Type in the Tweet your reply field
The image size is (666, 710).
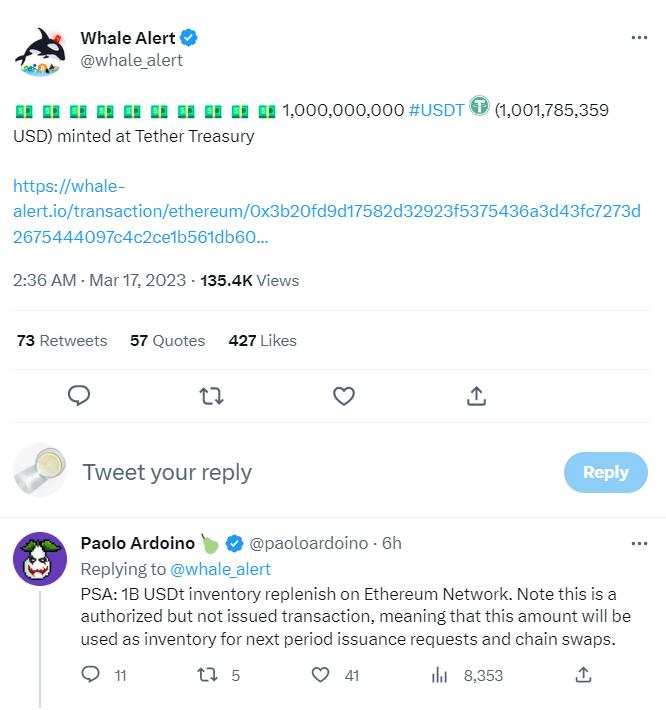(x=300, y=472)
